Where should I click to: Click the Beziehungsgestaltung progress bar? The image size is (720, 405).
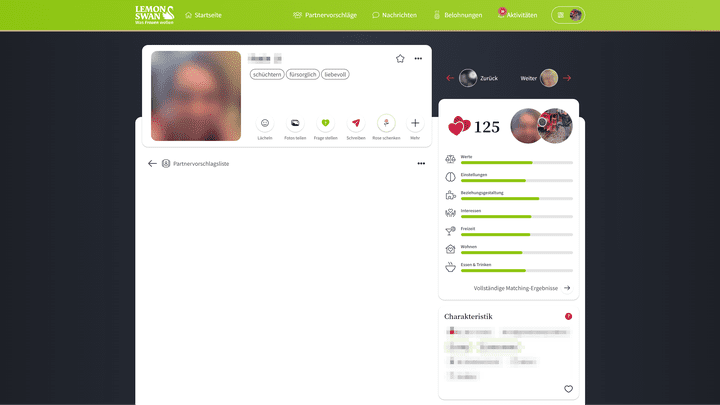(517, 198)
